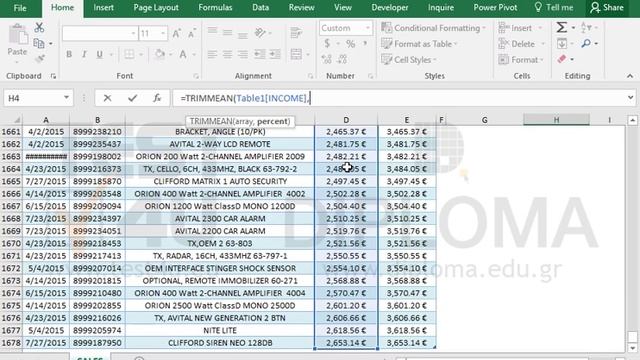Open the File tab
The image size is (640, 360).
[20, 8]
